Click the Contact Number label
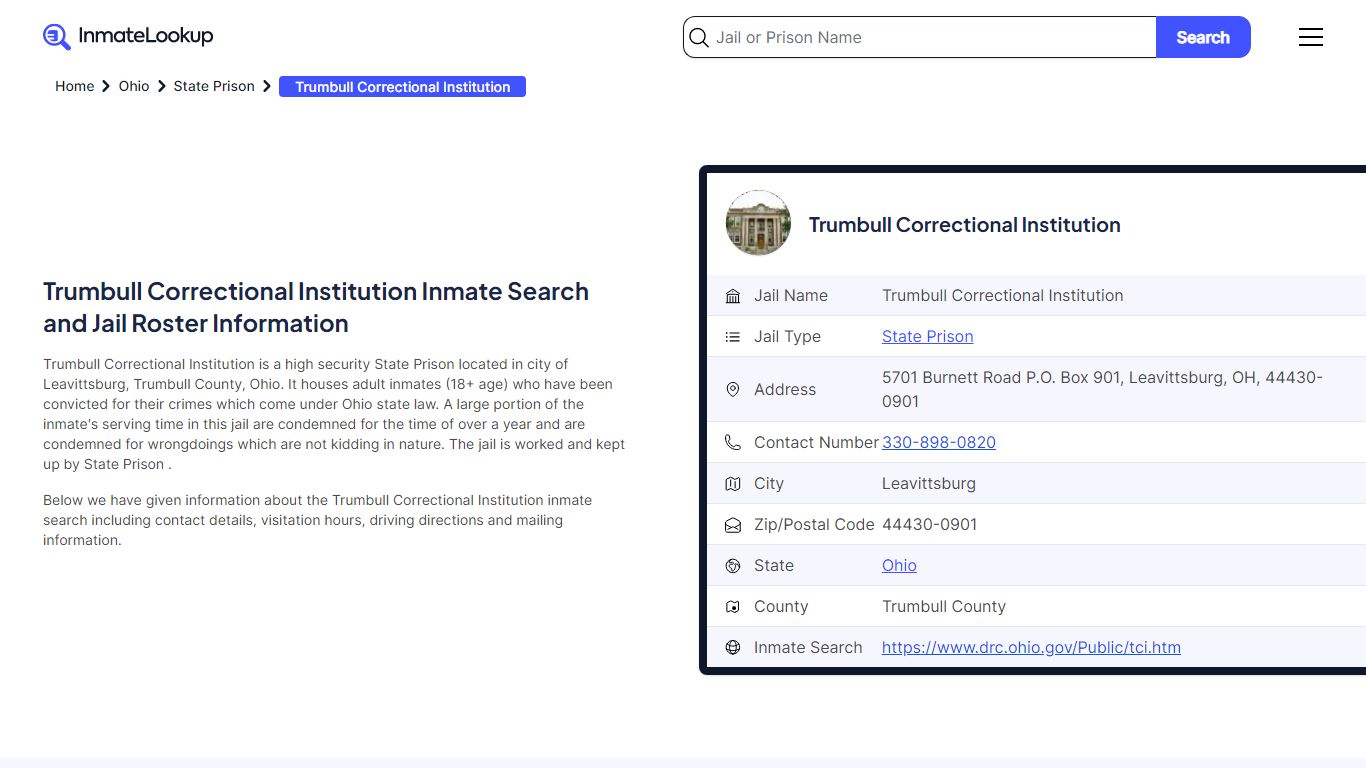This screenshot has height=768, width=1366. (x=816, y=443)
